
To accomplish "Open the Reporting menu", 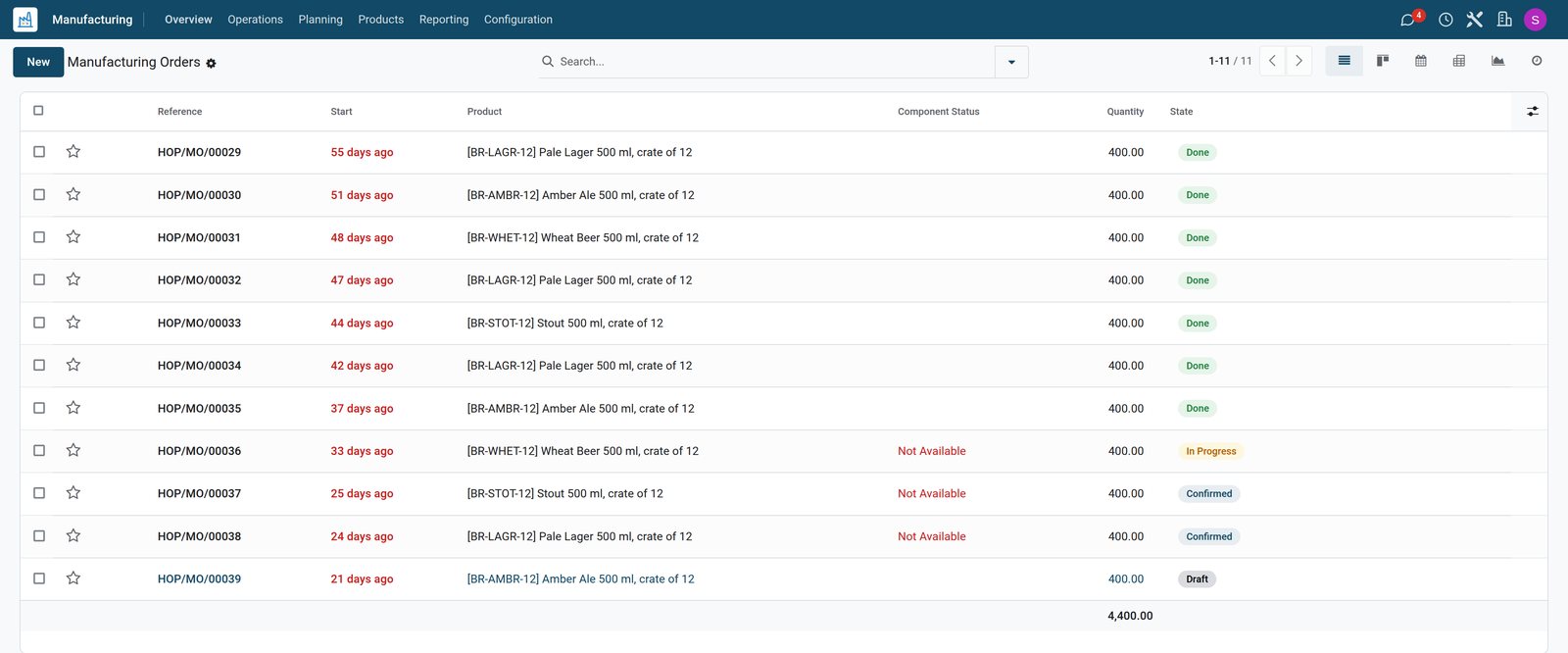I will pyautogui.click(x=444, y=20).
